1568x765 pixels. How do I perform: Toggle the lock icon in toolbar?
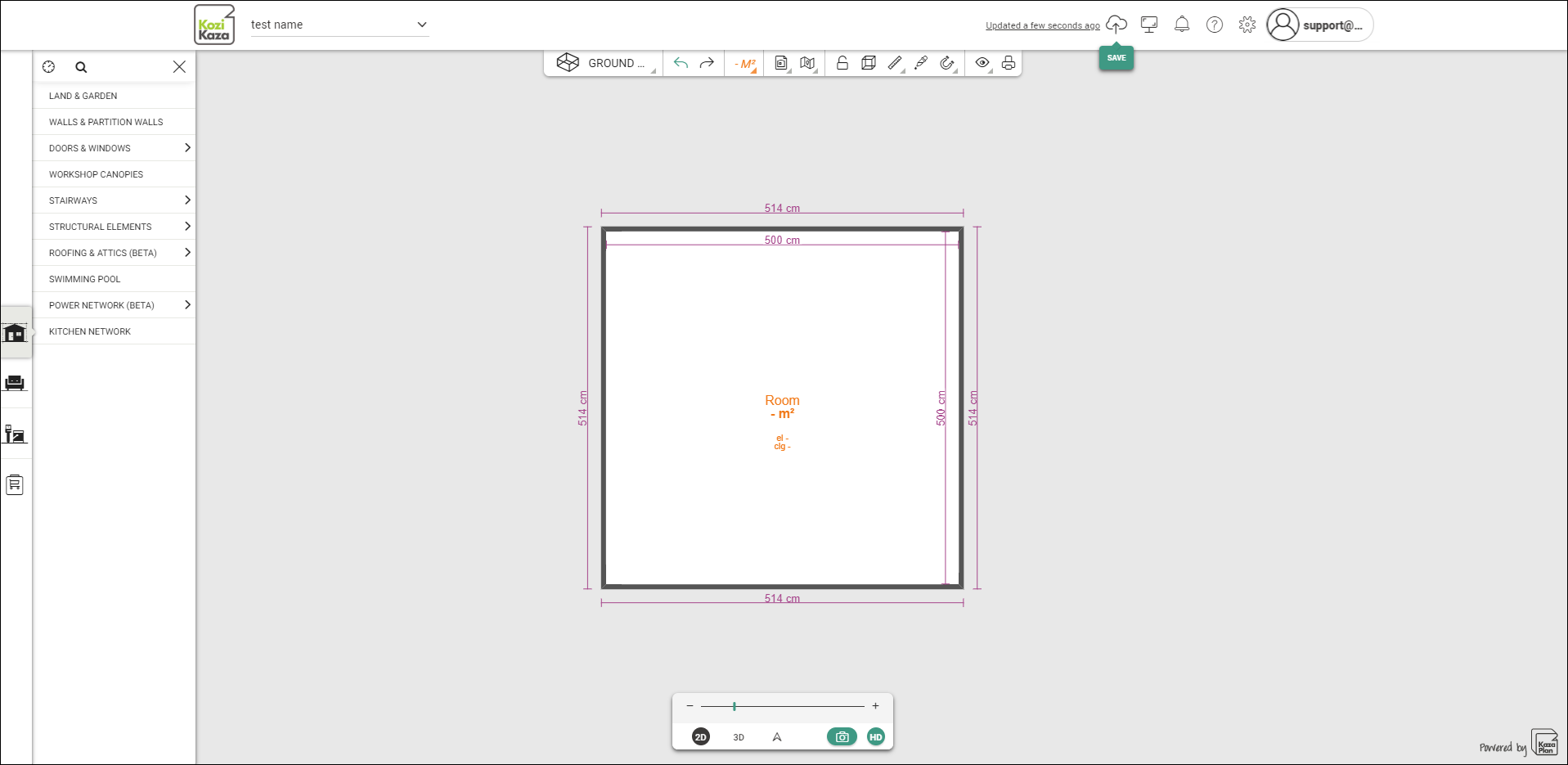click(x=842, y=63)
